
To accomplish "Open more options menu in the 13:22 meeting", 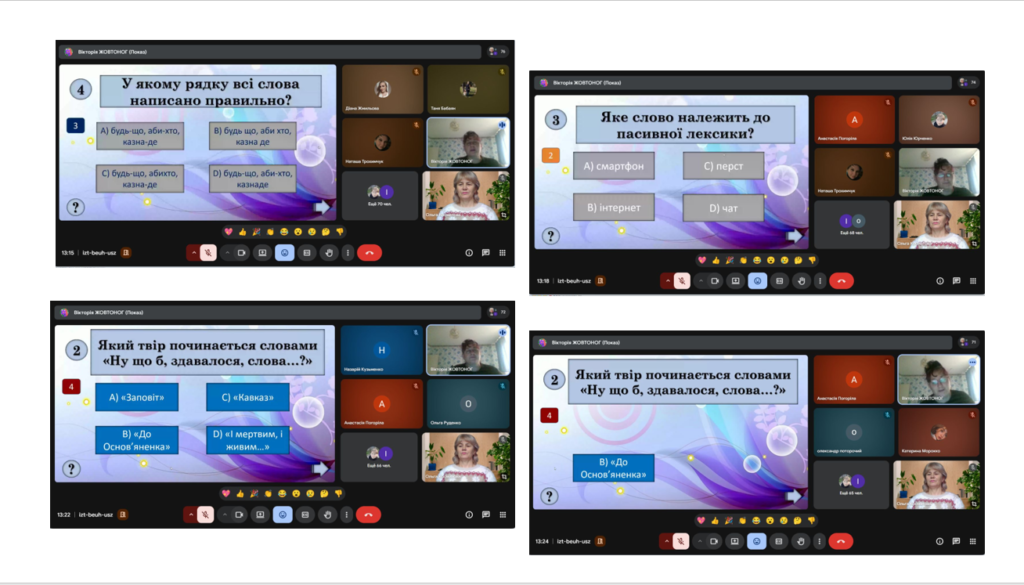I will coord(347,515).
